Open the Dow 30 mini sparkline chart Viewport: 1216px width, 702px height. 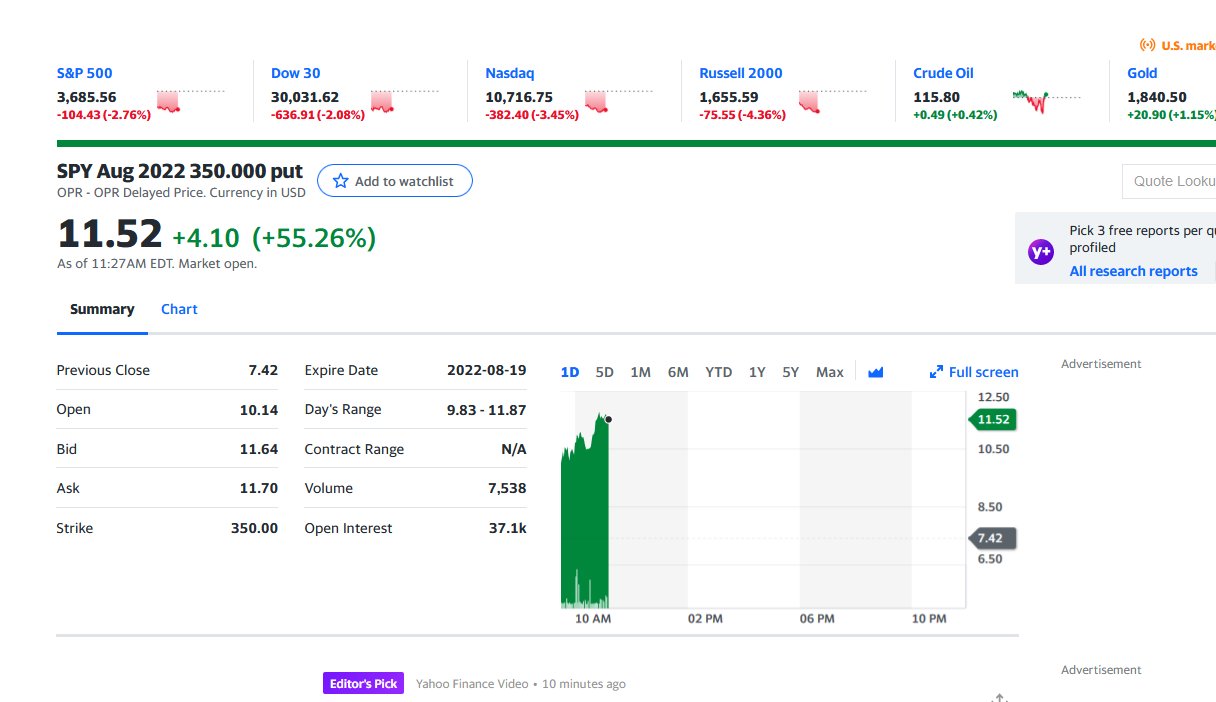point(404,100)
